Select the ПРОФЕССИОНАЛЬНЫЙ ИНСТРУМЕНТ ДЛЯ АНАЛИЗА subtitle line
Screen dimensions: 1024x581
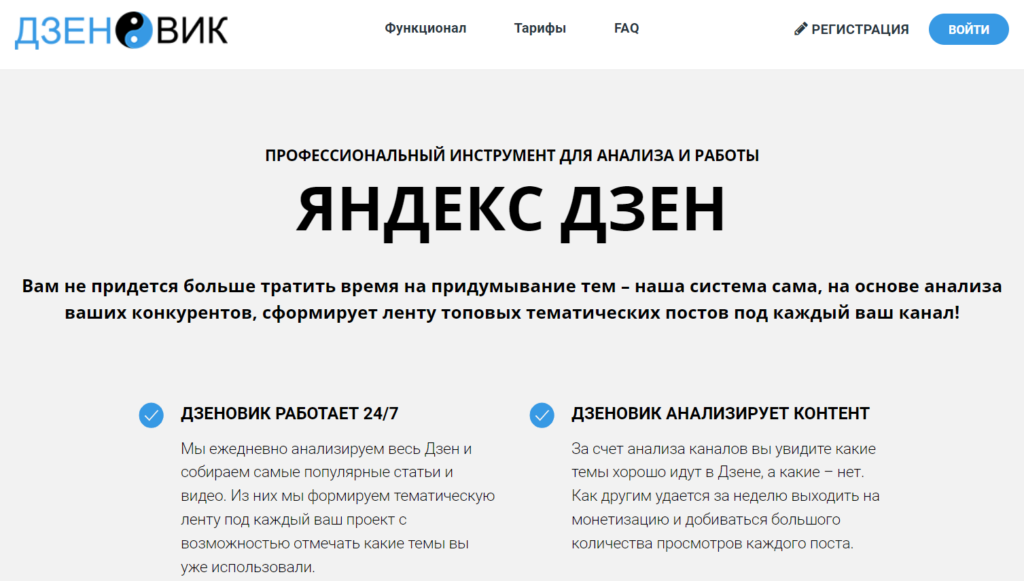pos(511,155)
